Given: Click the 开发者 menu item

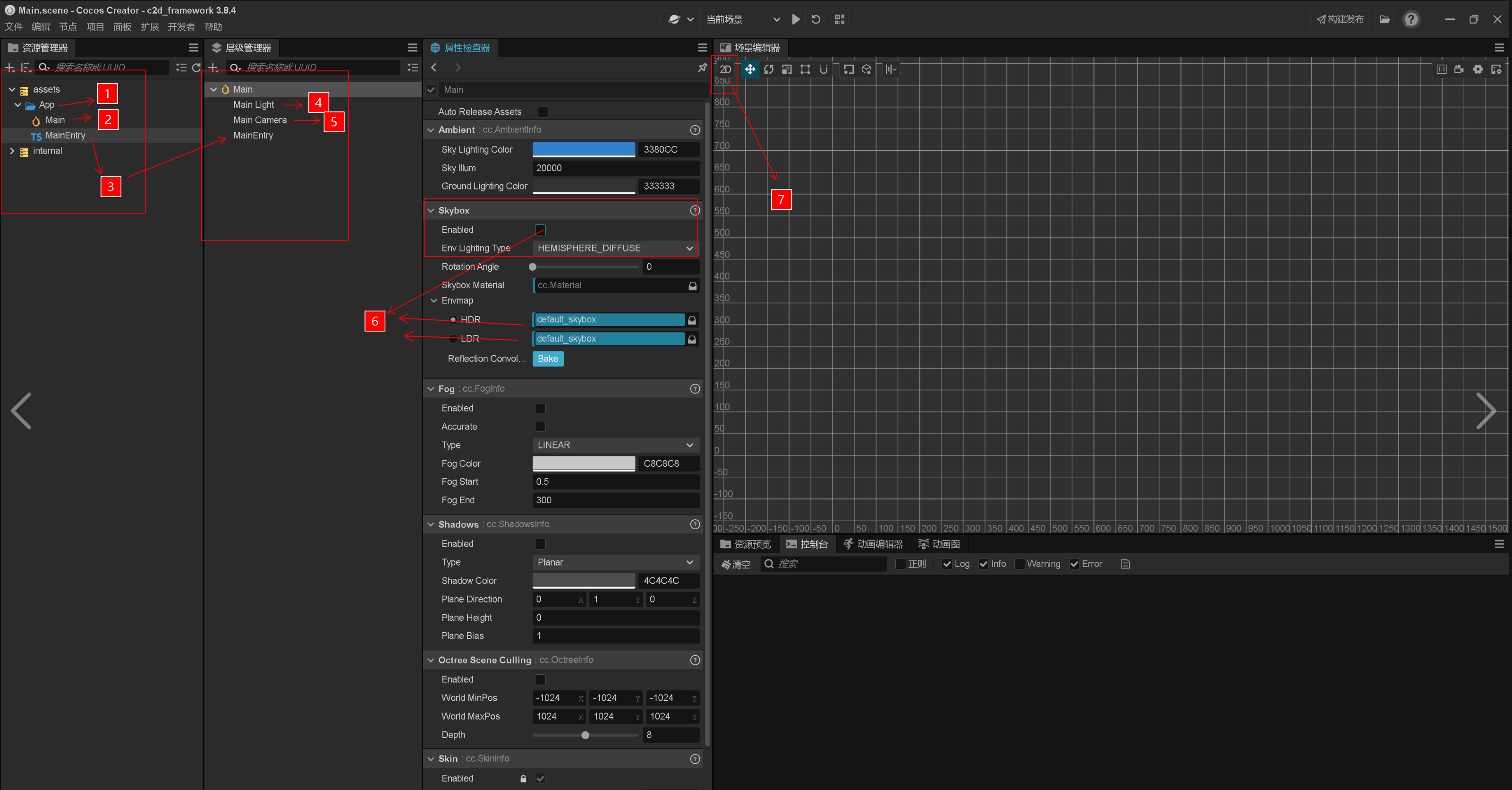Looking at the screenshot, I should click(184, 27).
